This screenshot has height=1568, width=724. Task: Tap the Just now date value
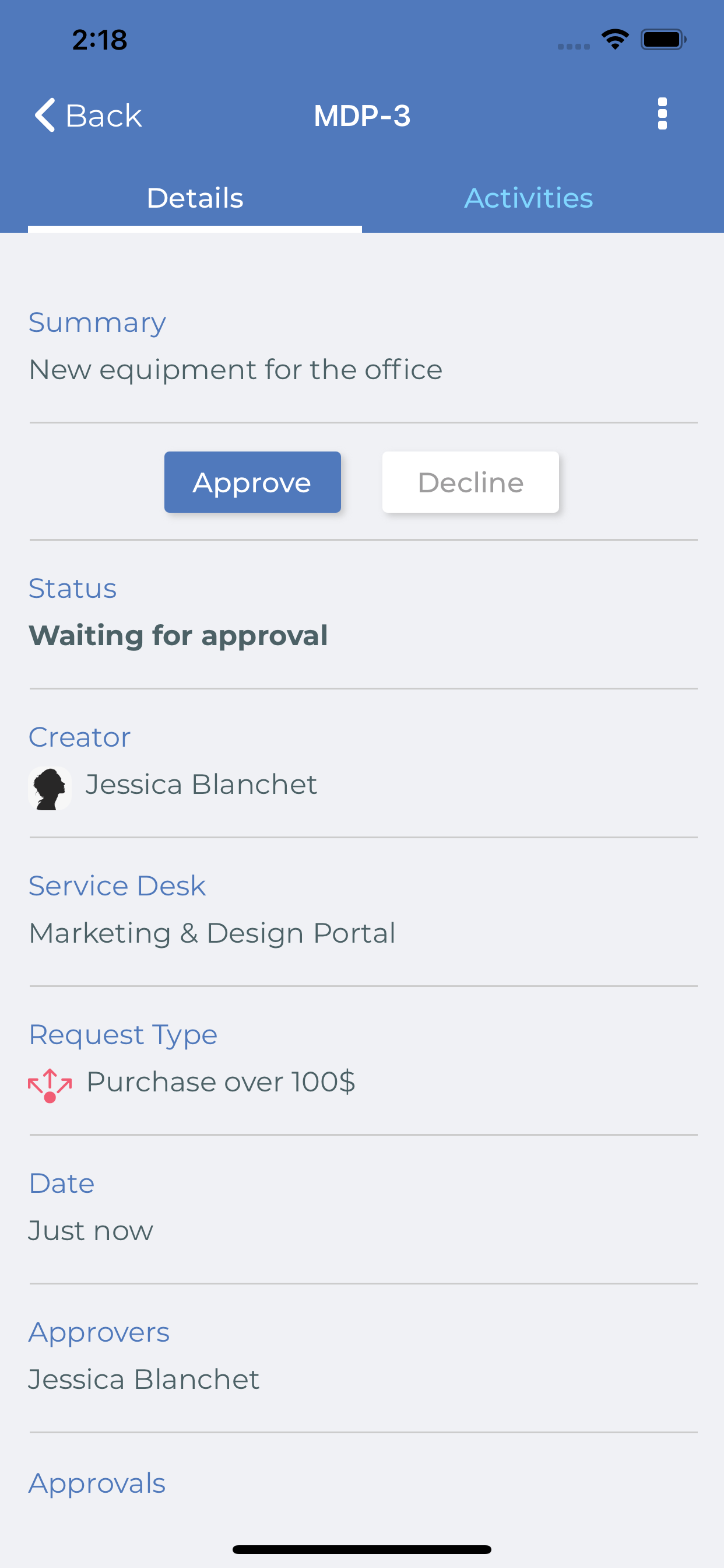tap(91, 1231)
